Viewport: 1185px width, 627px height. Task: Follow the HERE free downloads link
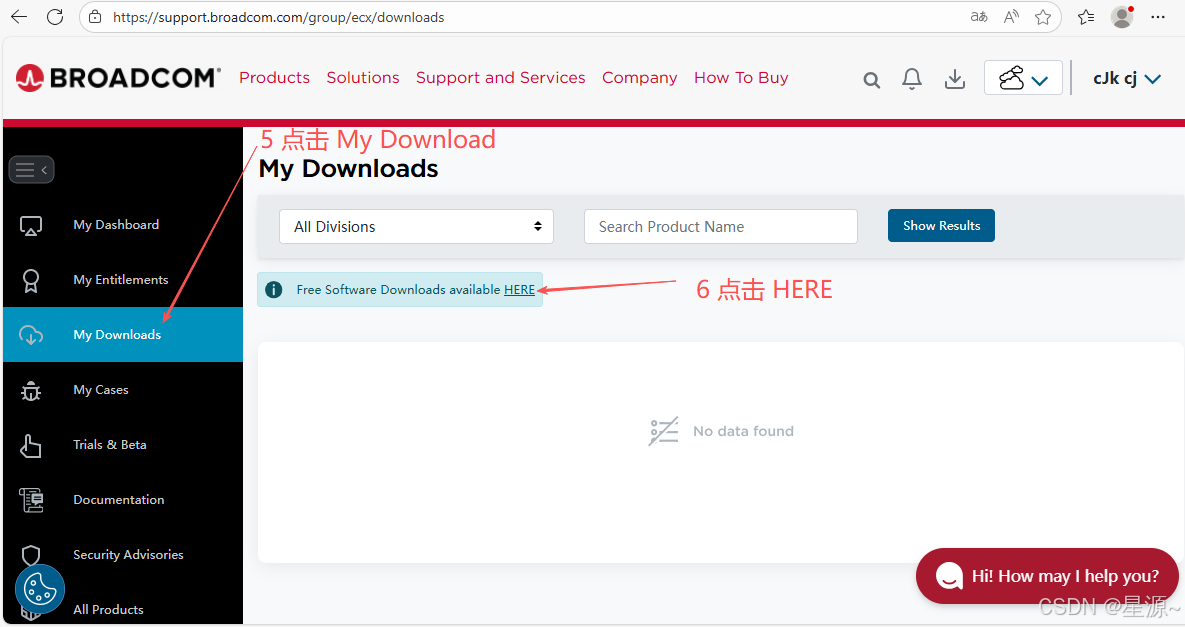pyautogui.click(x=519, y=290)
